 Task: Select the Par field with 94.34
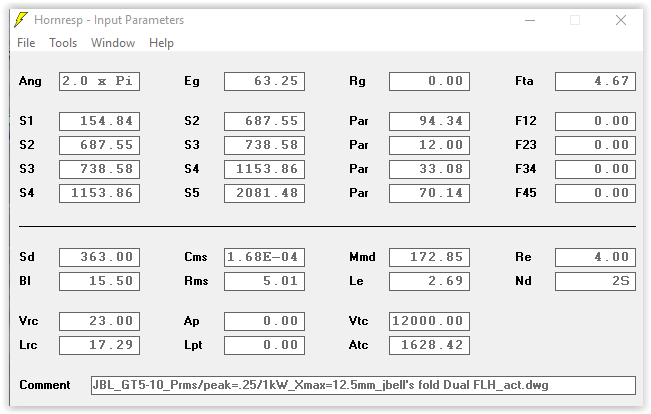tap(429, 121)
